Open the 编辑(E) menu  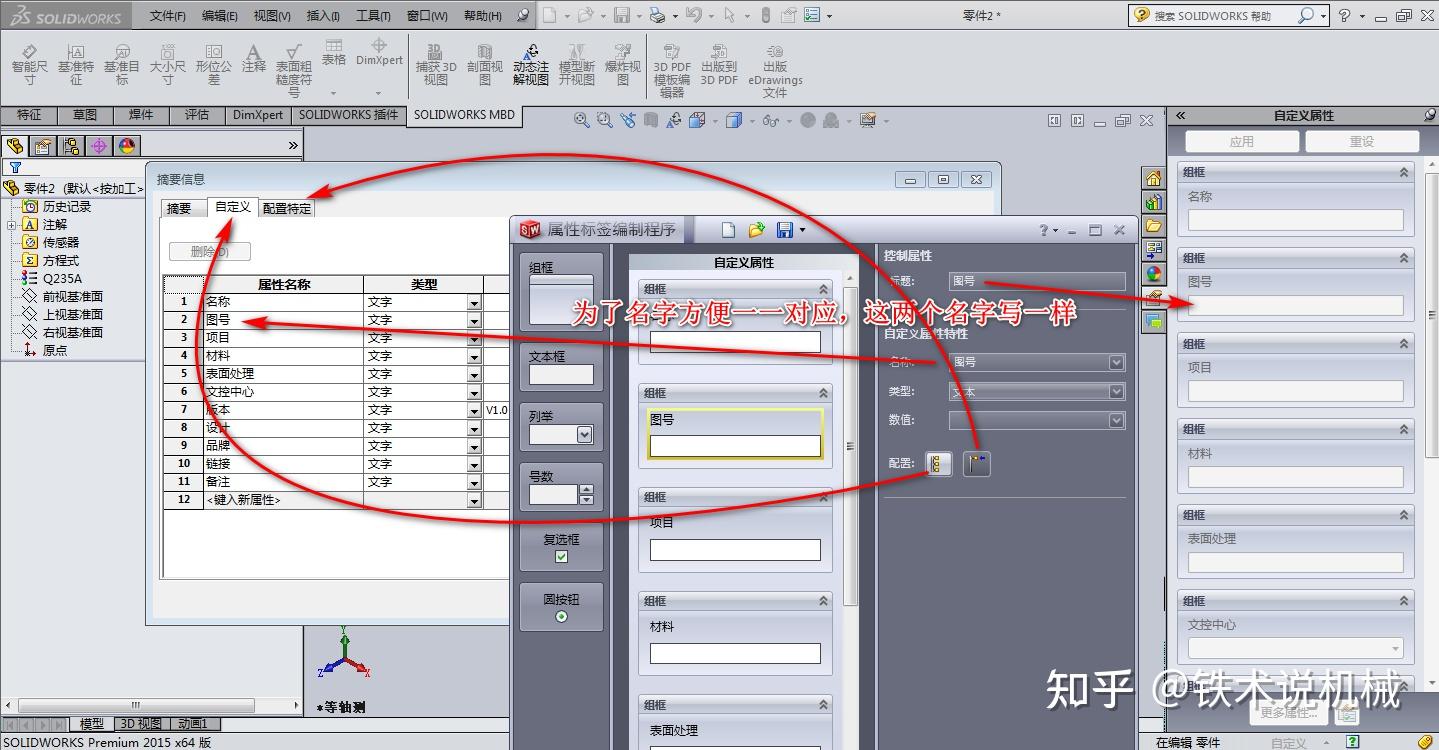pos(220,16)
